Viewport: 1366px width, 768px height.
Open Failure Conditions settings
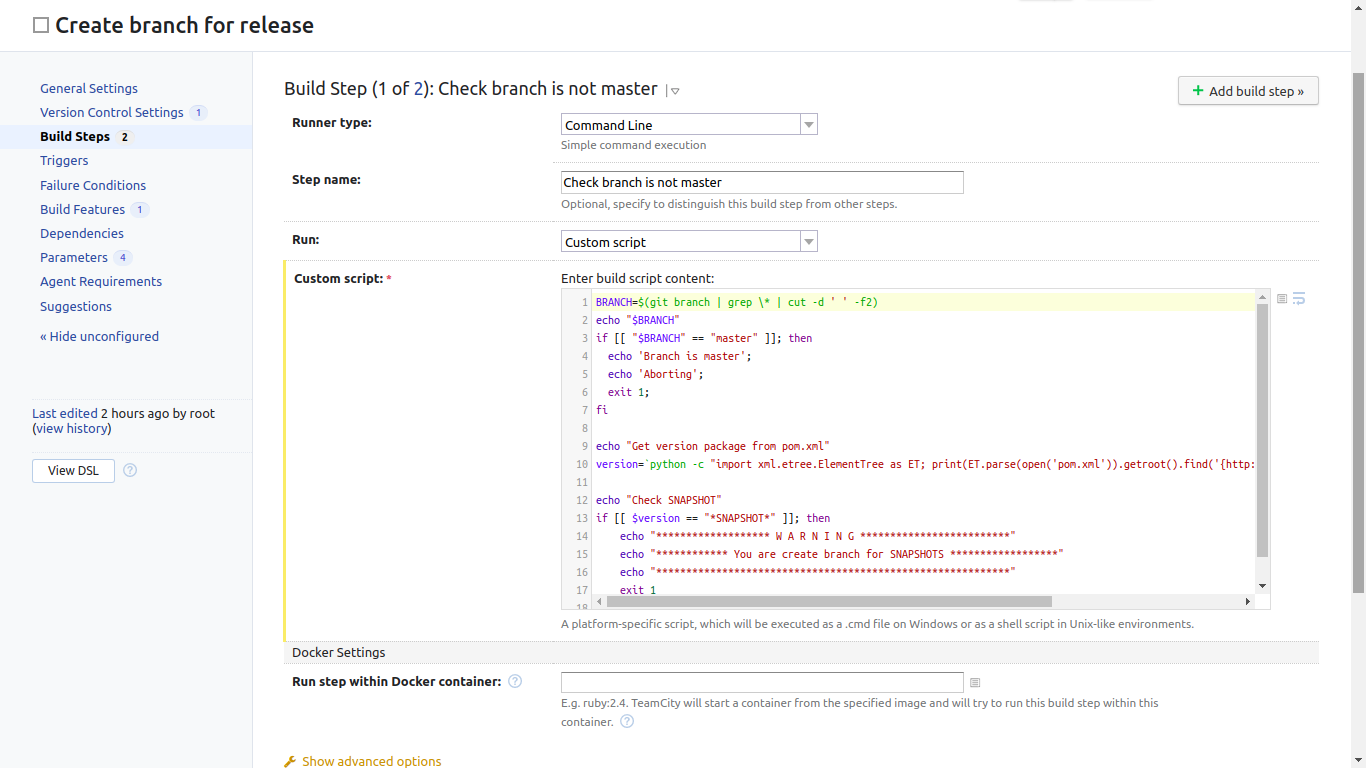click(x=93, y=185)
